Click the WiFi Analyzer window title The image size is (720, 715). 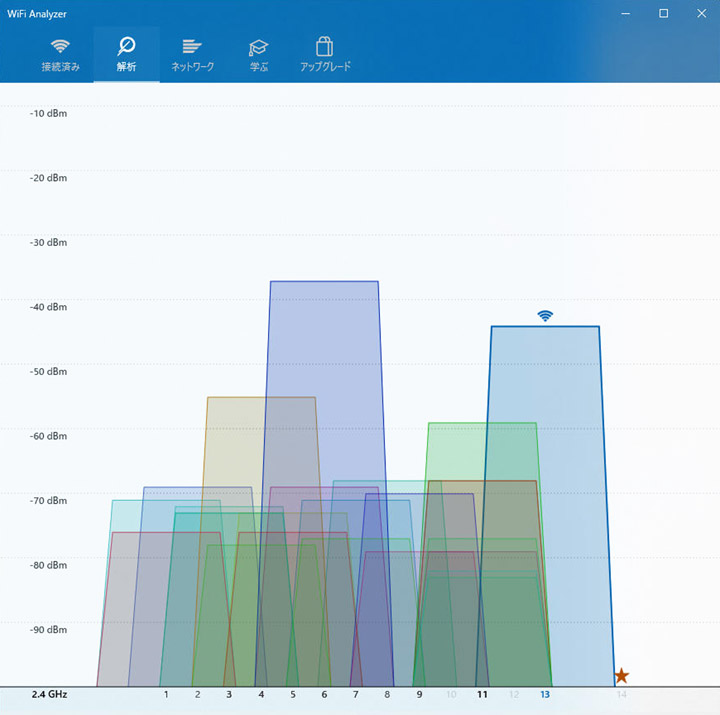click(x=37, y=14)
